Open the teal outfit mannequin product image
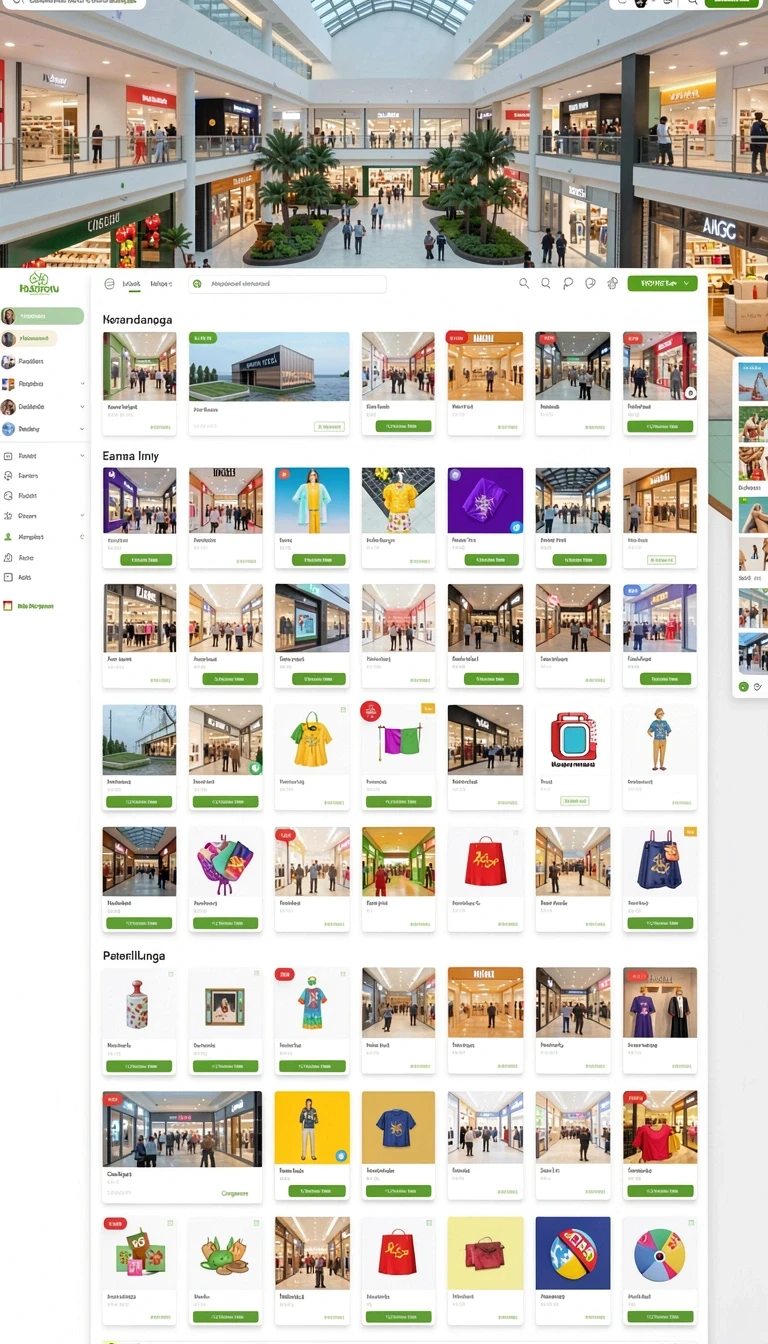 point(312,500)
